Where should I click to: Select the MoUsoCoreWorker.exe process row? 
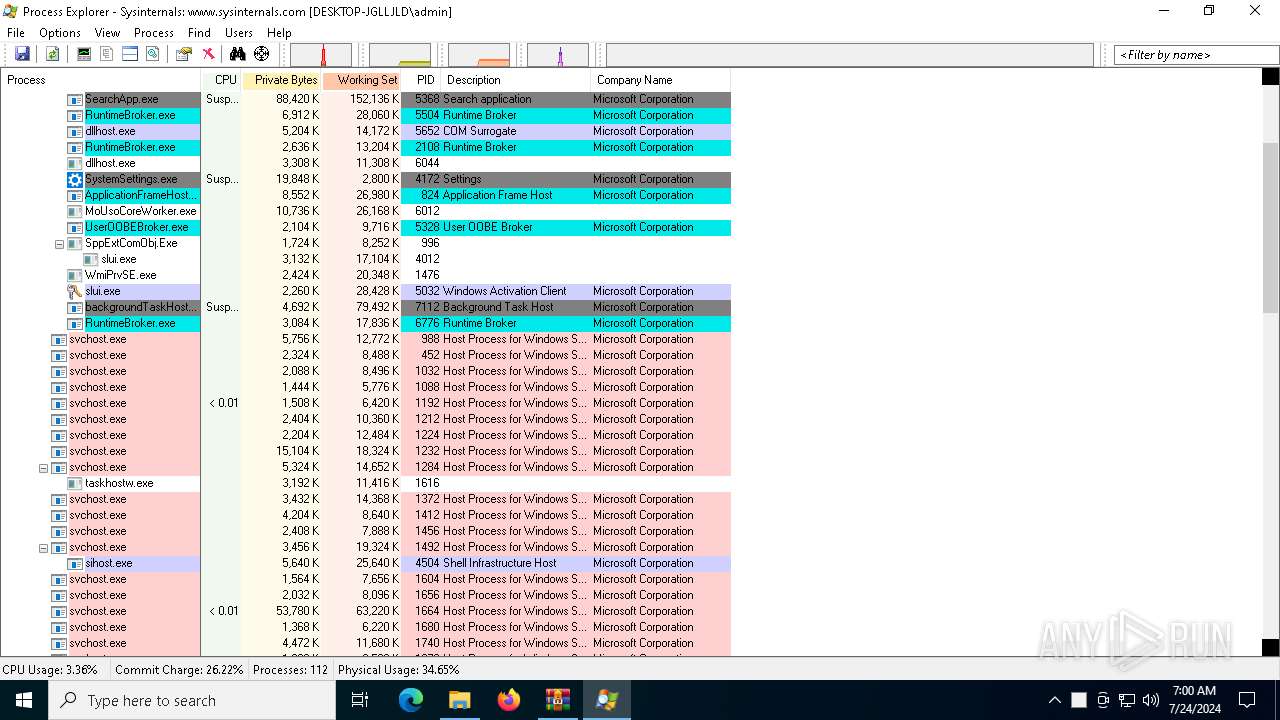click(x=365, y=211)
